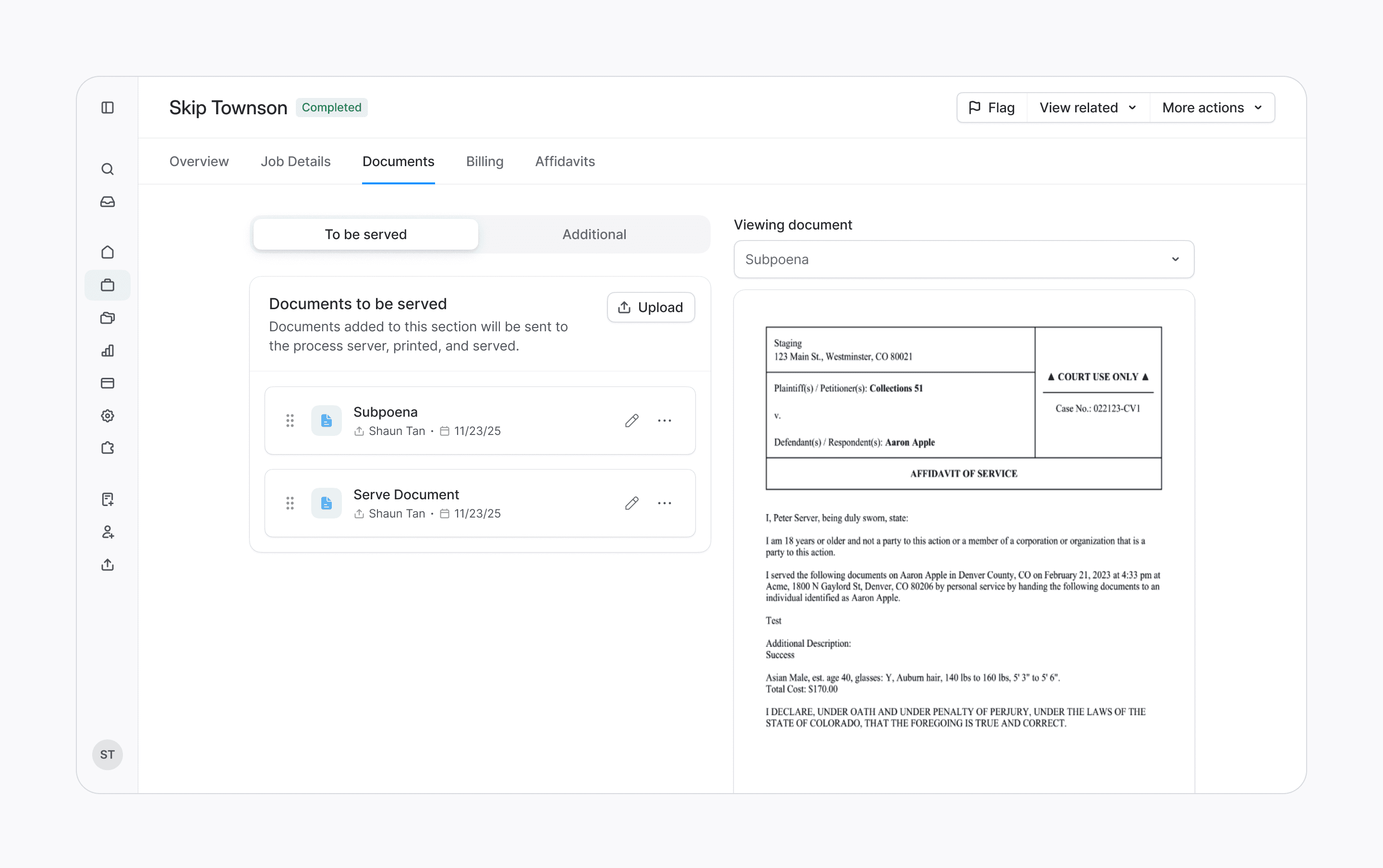Click the add user icon in sidebar
This screenshot has height=868, width=1383.
[108, 532]
